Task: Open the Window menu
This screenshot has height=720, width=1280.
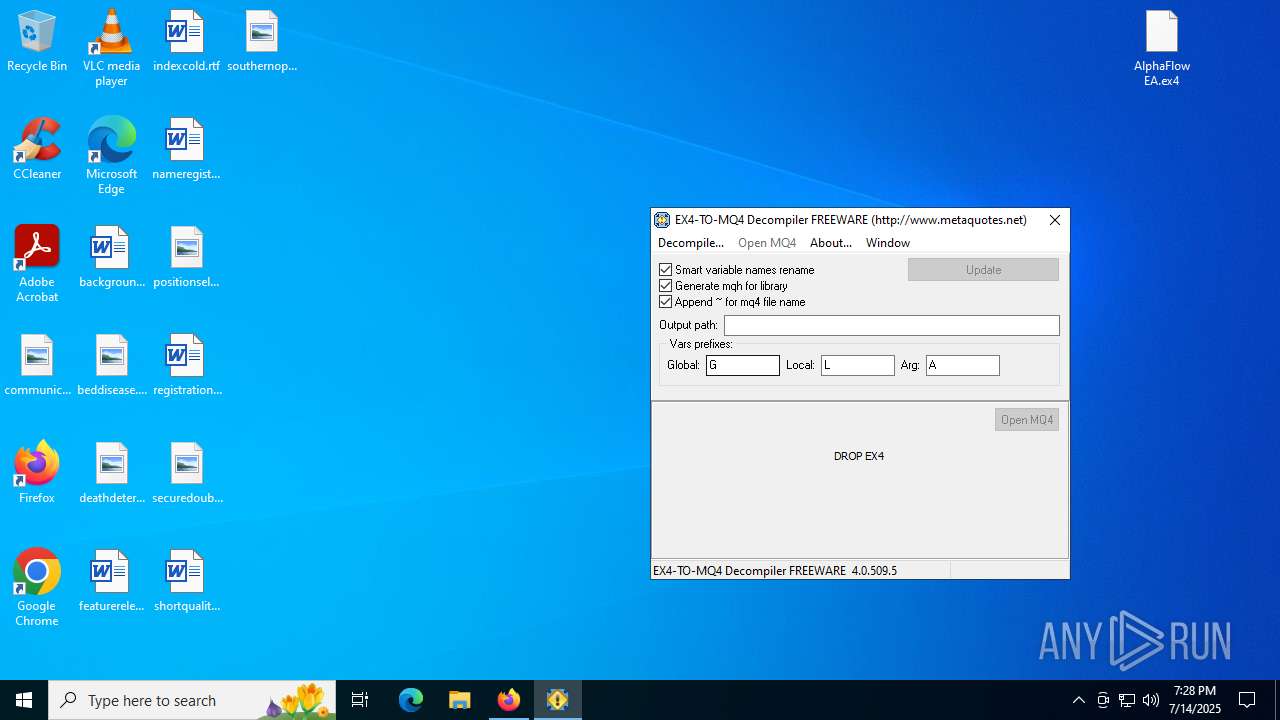Action: [x=888, y=243]
